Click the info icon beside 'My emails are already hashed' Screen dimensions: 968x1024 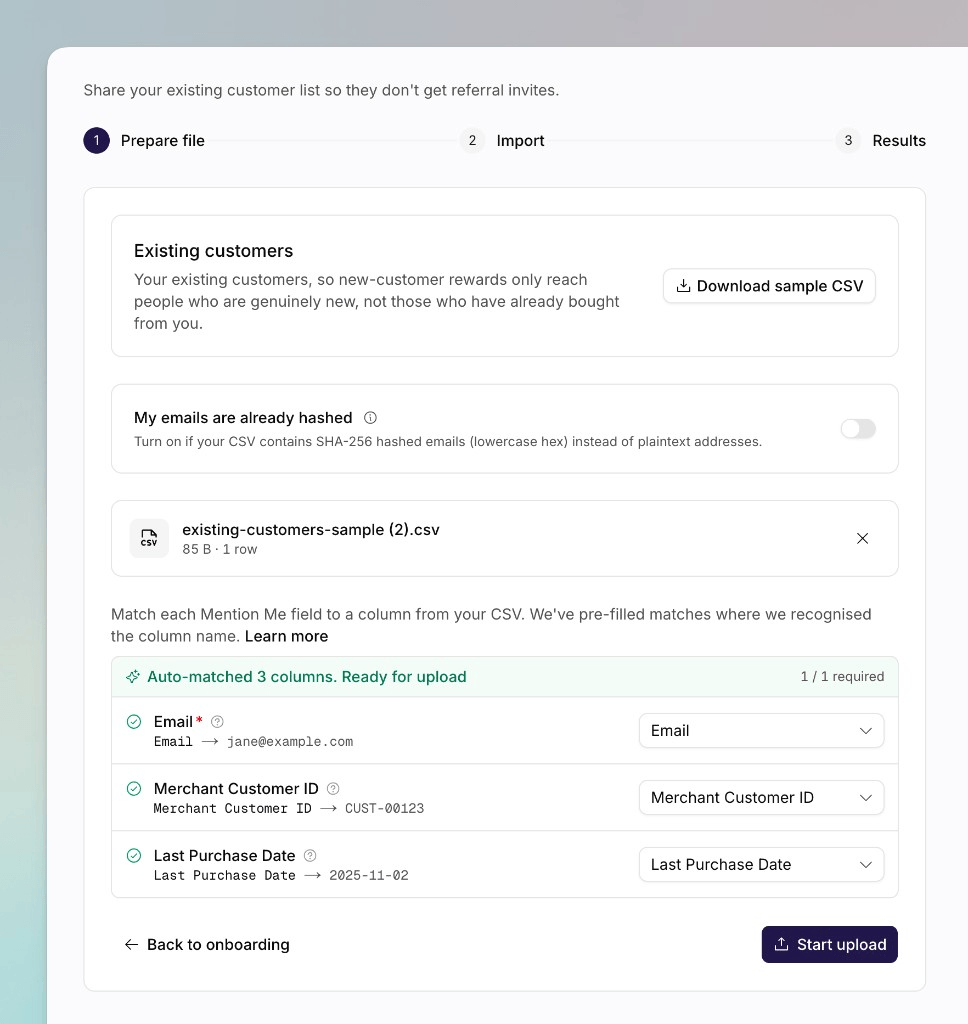pyautogui.click(x=370, y=418)
